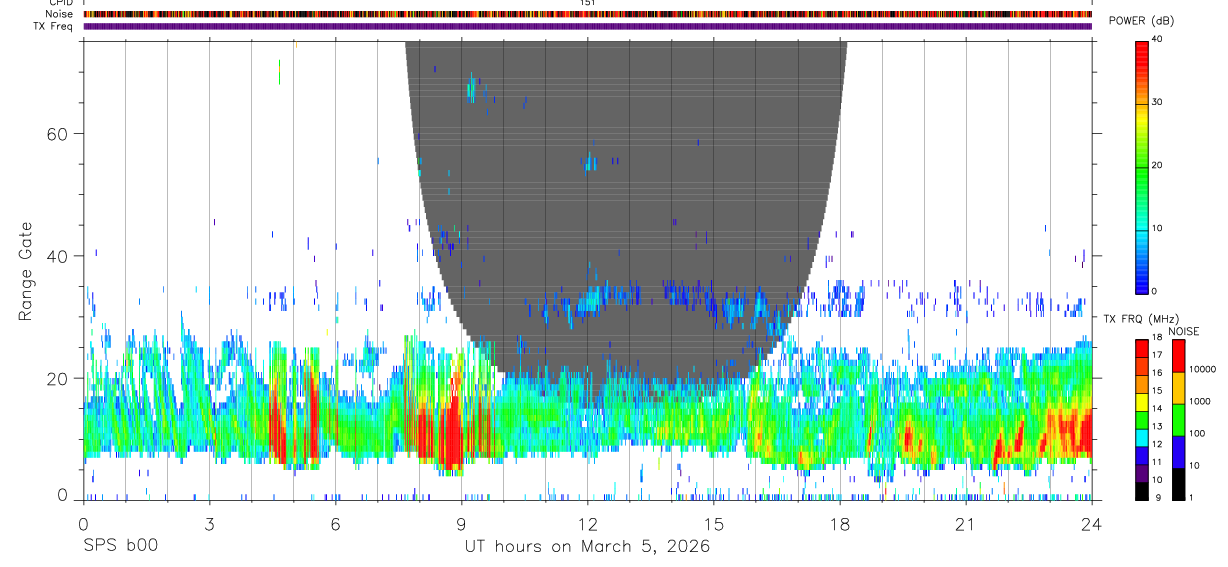This screenshot has width=1228, height=567.
Task: Click the y-axis tick label 60
Action: coord(58,134)
